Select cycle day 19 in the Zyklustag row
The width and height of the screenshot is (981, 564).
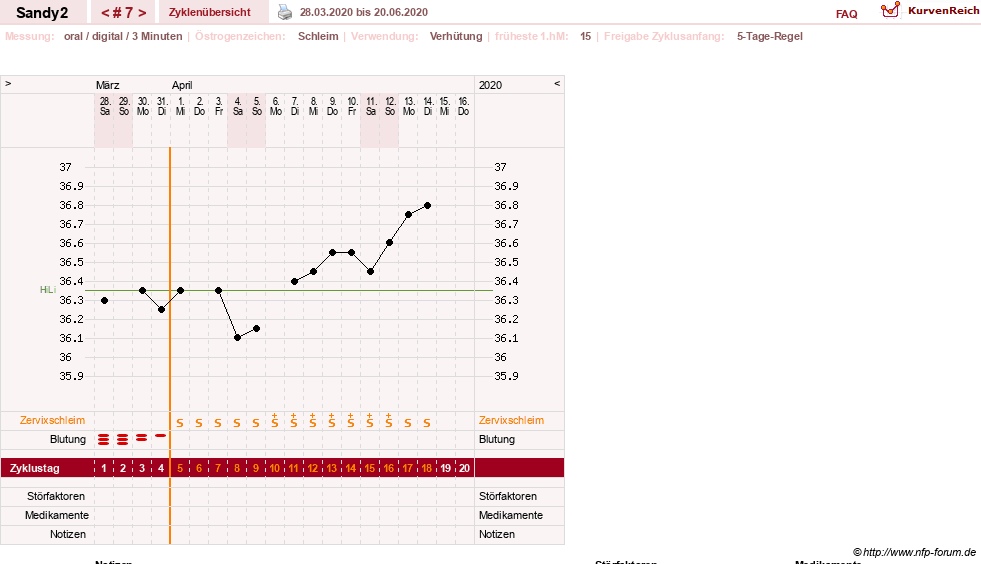(x=445, y=468)
